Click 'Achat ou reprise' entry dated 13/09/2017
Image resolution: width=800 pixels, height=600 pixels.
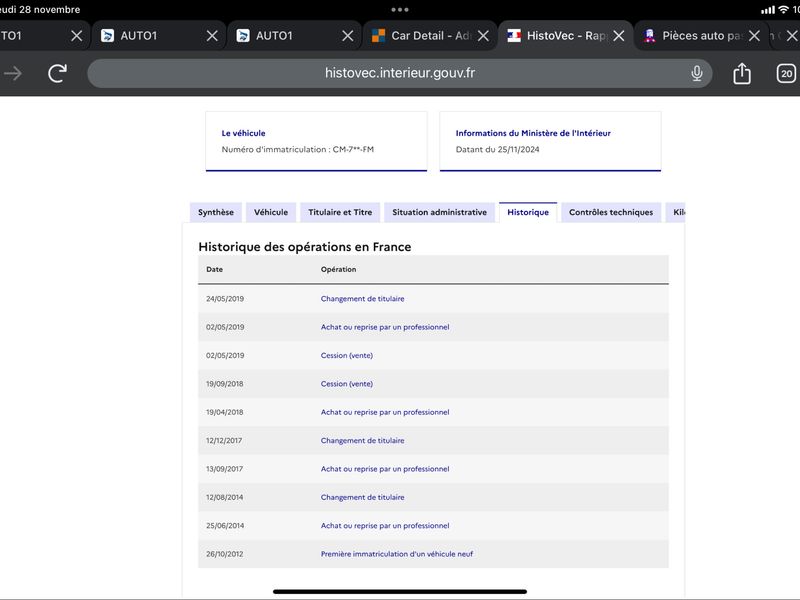point(385,469)
